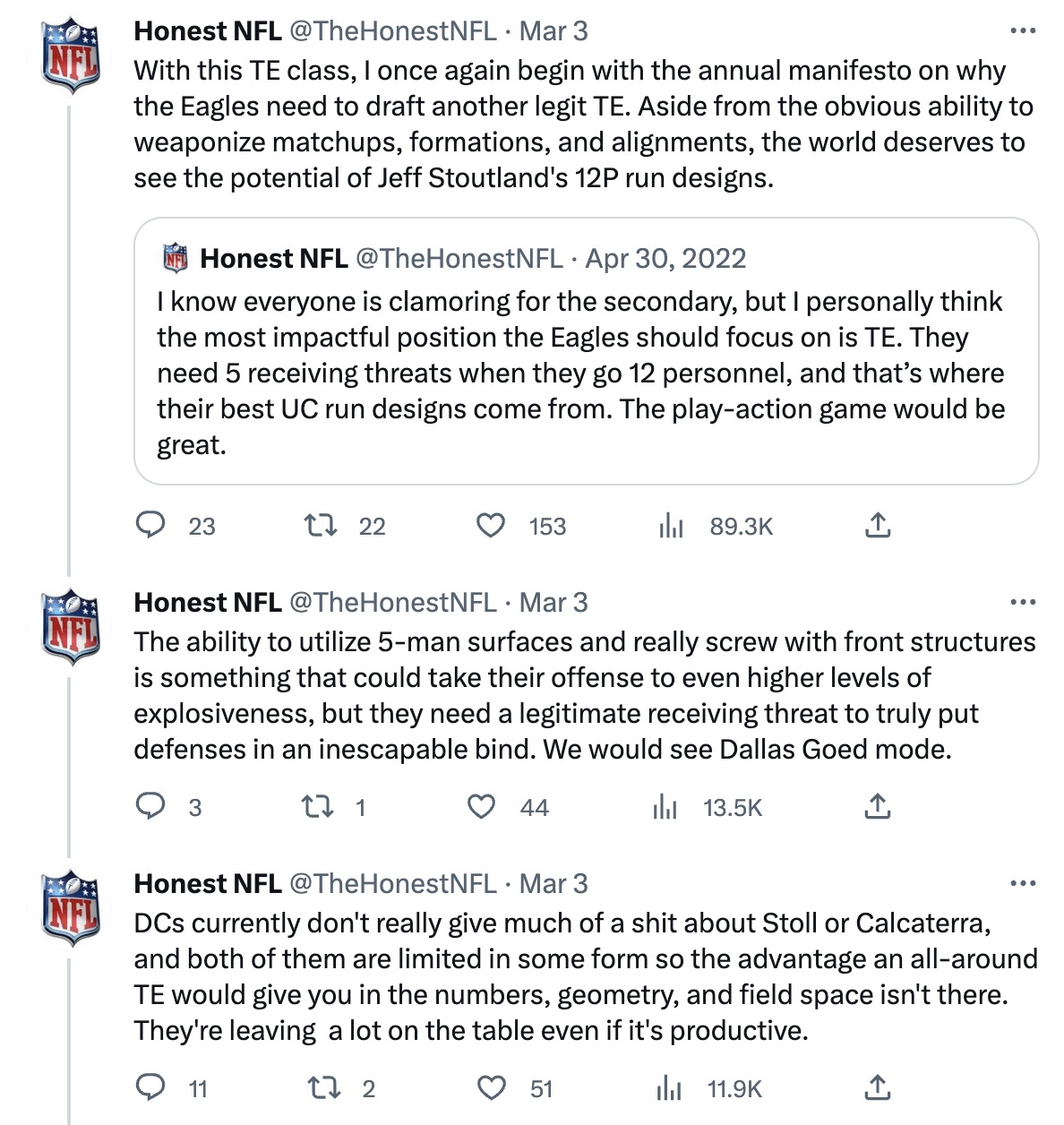Like the first tweet with 153 likes

tap(490, 525)
